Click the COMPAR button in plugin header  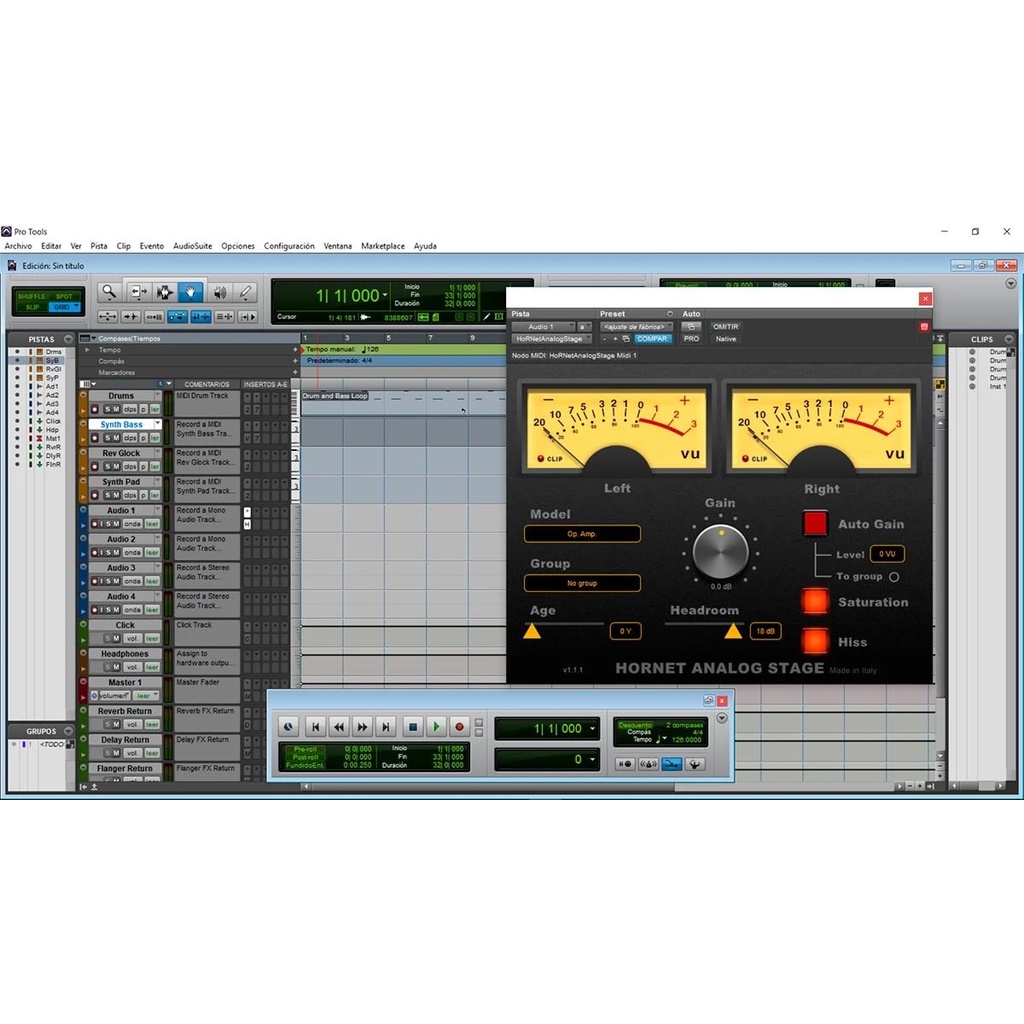coord(652,339)
